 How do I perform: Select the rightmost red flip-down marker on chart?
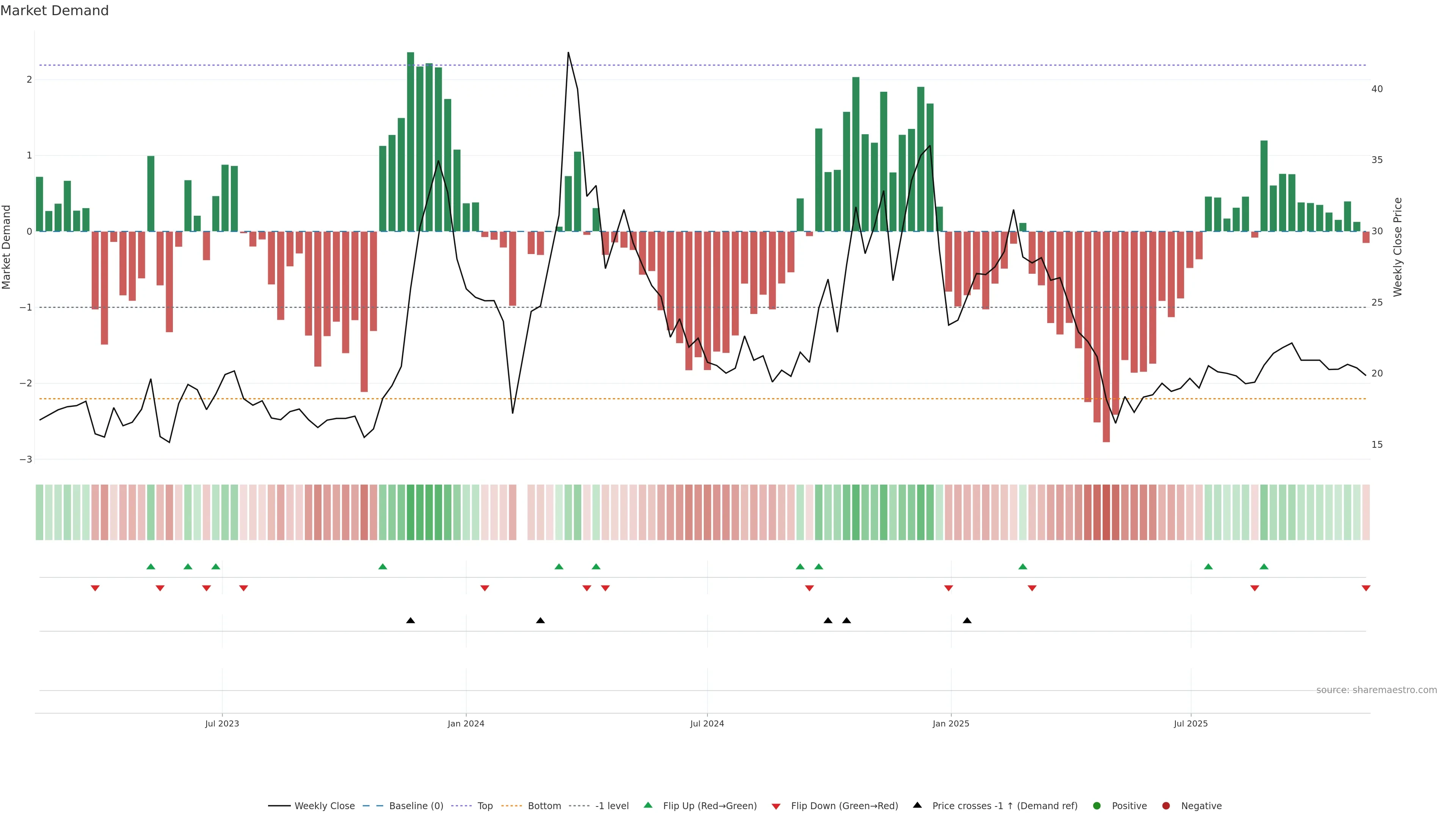pyautogui.click(x=1366, y=588)
